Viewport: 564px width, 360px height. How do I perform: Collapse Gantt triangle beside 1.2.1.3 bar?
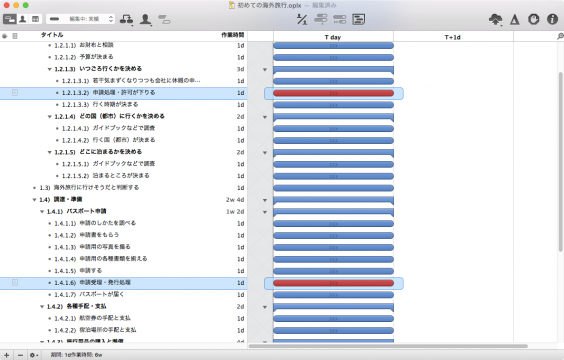click(265, 69)
